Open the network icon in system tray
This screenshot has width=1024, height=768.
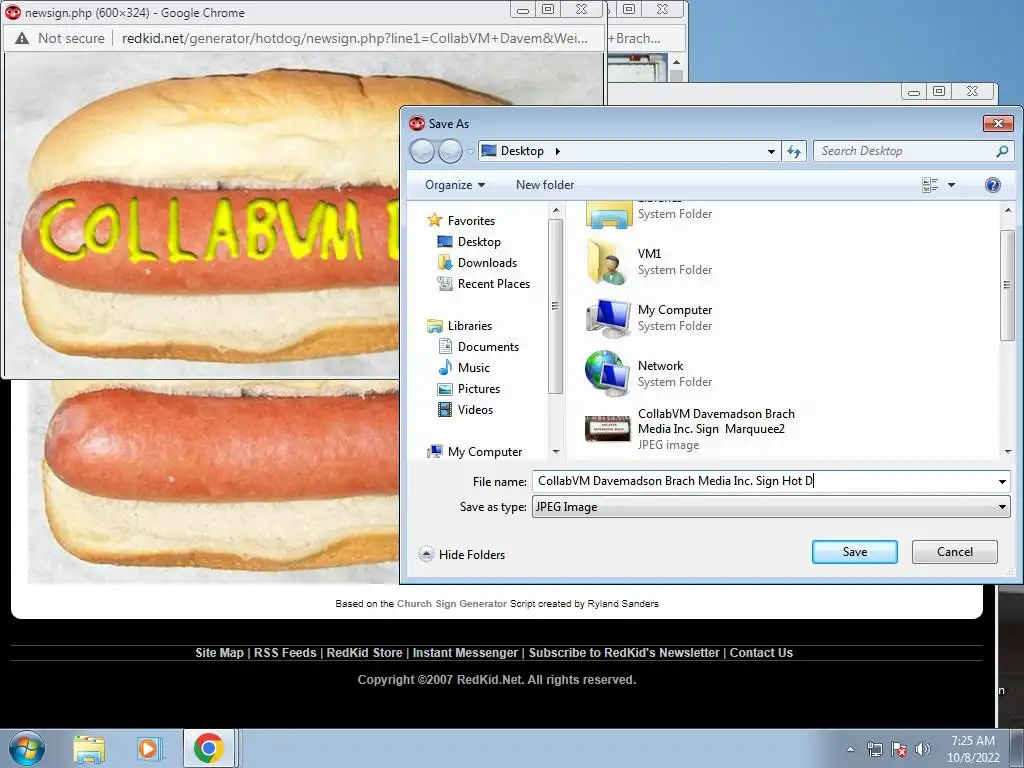pyautogui.click(x=874, y=749)
